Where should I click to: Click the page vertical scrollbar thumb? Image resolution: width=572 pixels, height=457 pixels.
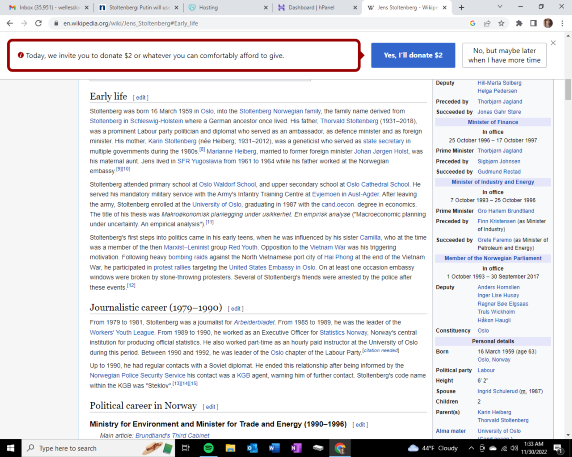[x=568, y=89]
